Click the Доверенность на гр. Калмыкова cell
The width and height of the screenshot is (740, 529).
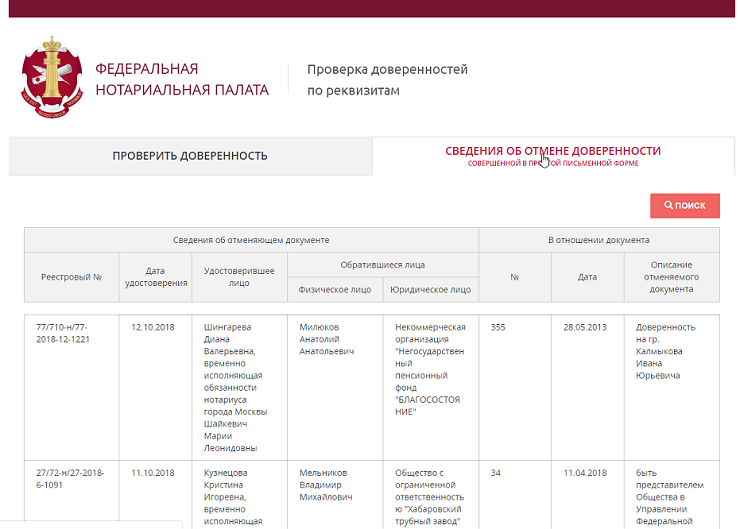click(672, 387)
